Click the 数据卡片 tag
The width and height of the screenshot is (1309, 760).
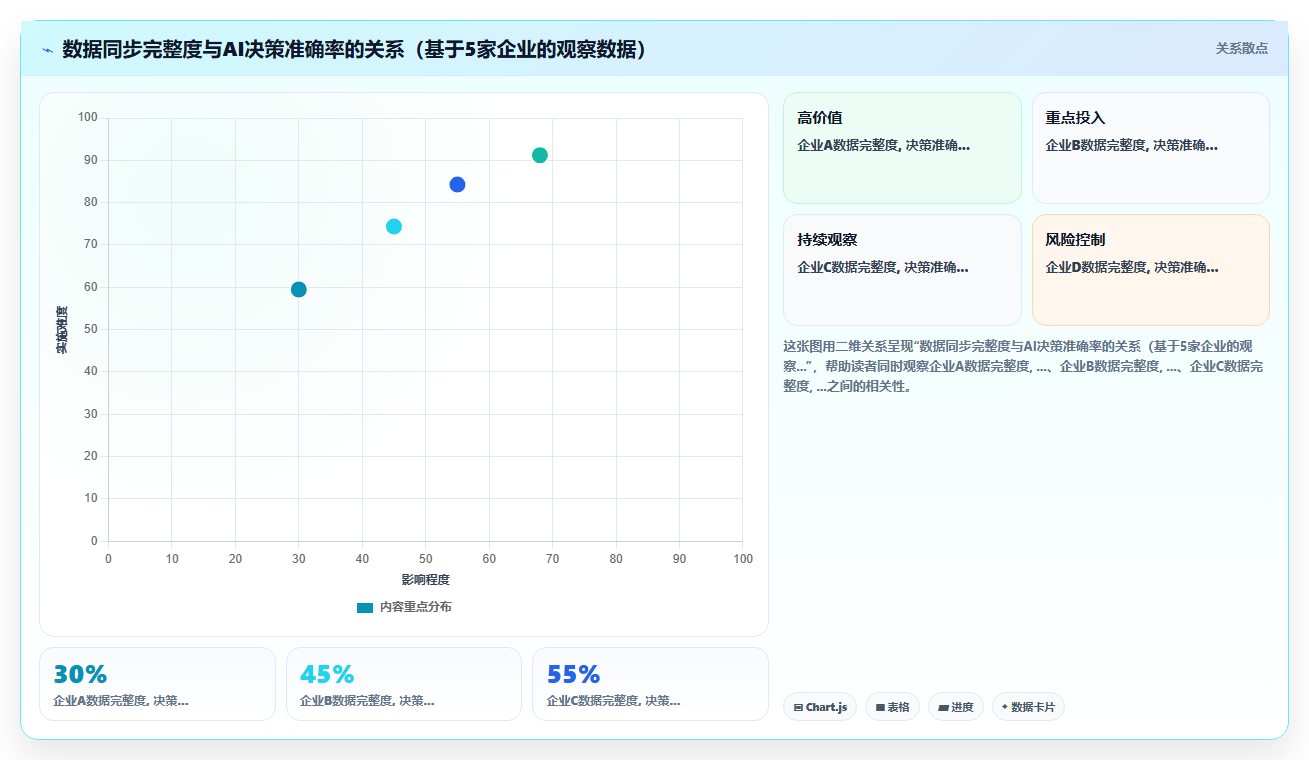coord(1028,707)
